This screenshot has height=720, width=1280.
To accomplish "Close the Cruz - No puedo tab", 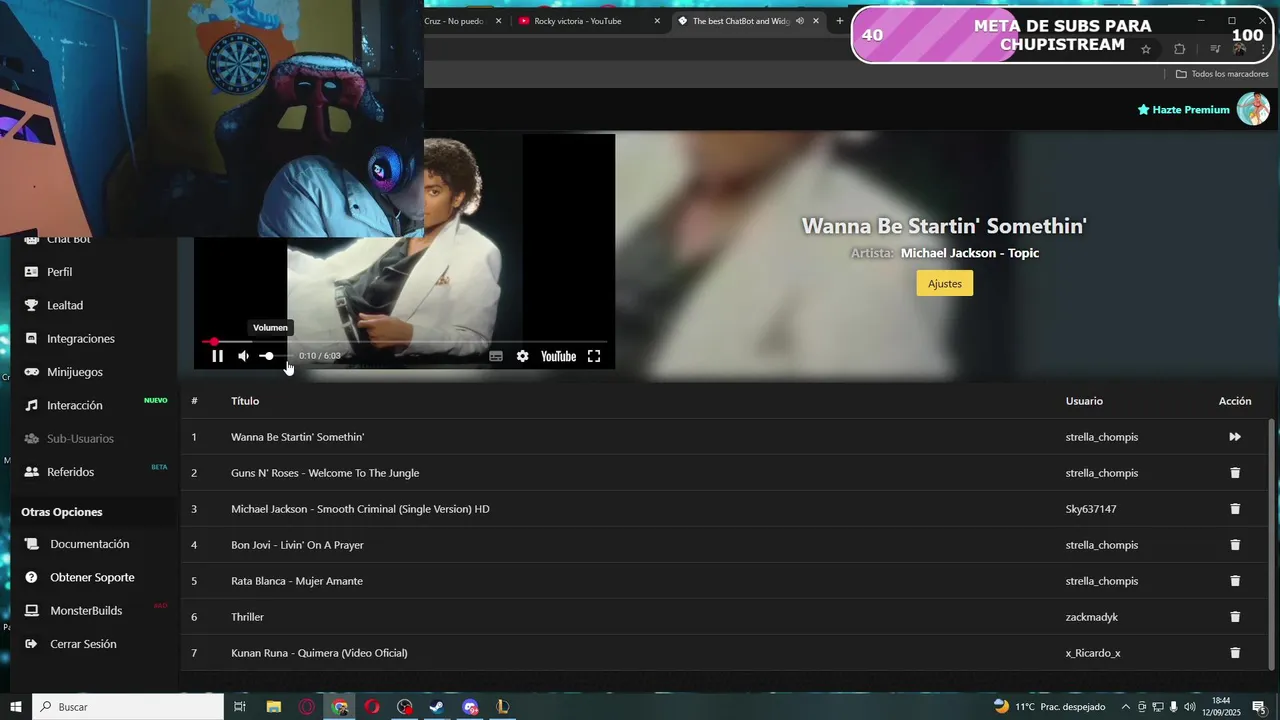I will 498,21.
